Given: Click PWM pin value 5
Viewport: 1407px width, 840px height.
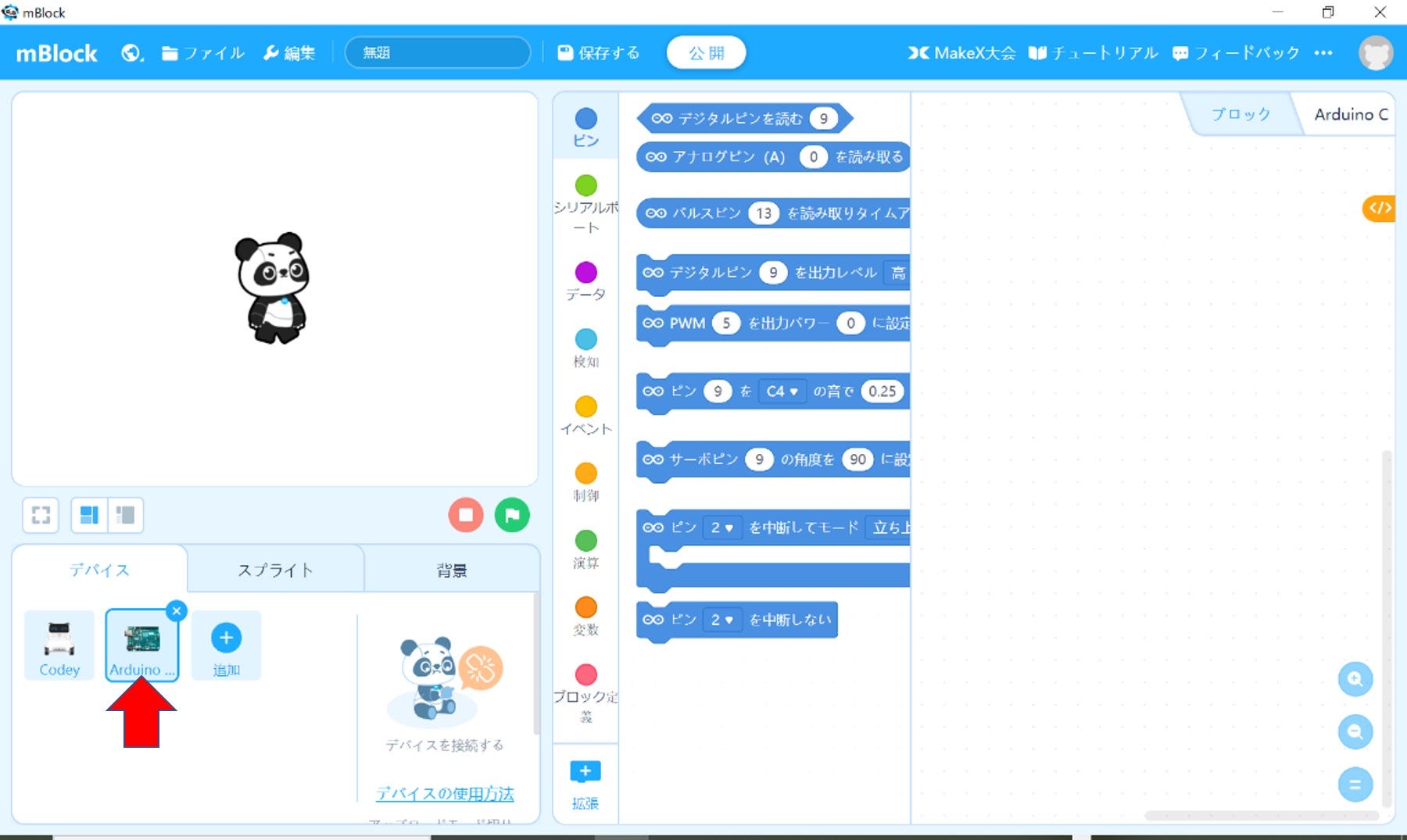Looking at the screenshot, I should 725,323.
